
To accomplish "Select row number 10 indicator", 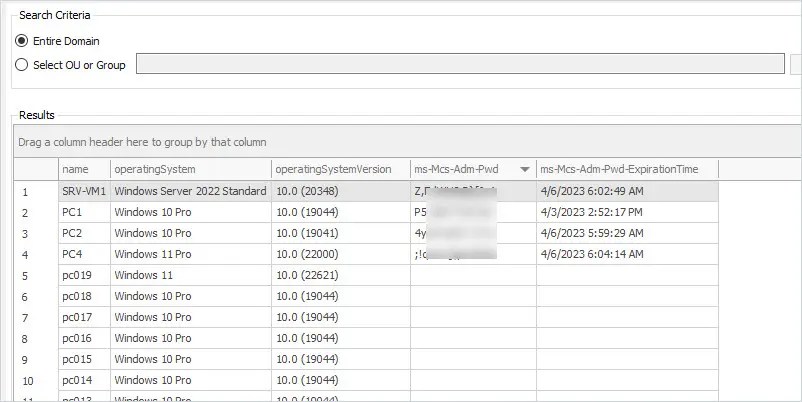I will [x=36, y=381].
